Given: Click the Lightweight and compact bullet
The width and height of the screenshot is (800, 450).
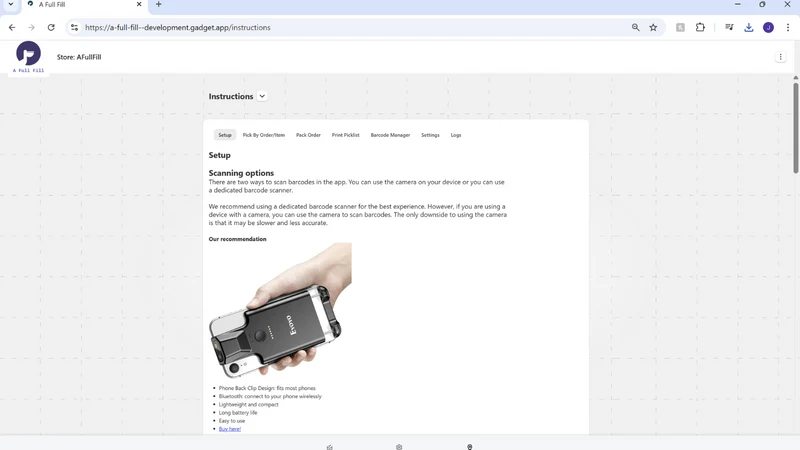Looking at the screenshot, I should click(248, 405).
